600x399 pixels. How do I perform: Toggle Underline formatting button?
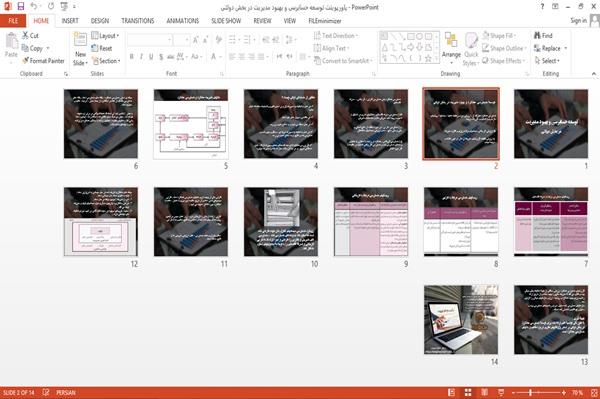point(151,57)
